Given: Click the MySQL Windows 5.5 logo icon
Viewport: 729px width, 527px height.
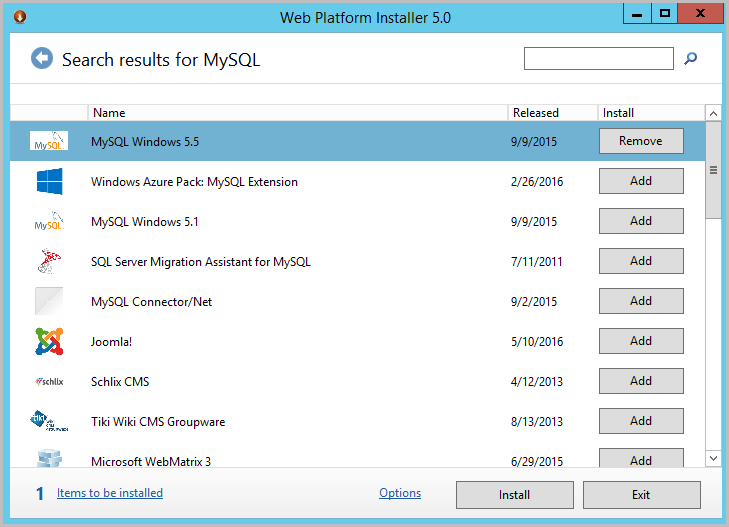Looking at the screenshot, I should coord(49,142).
